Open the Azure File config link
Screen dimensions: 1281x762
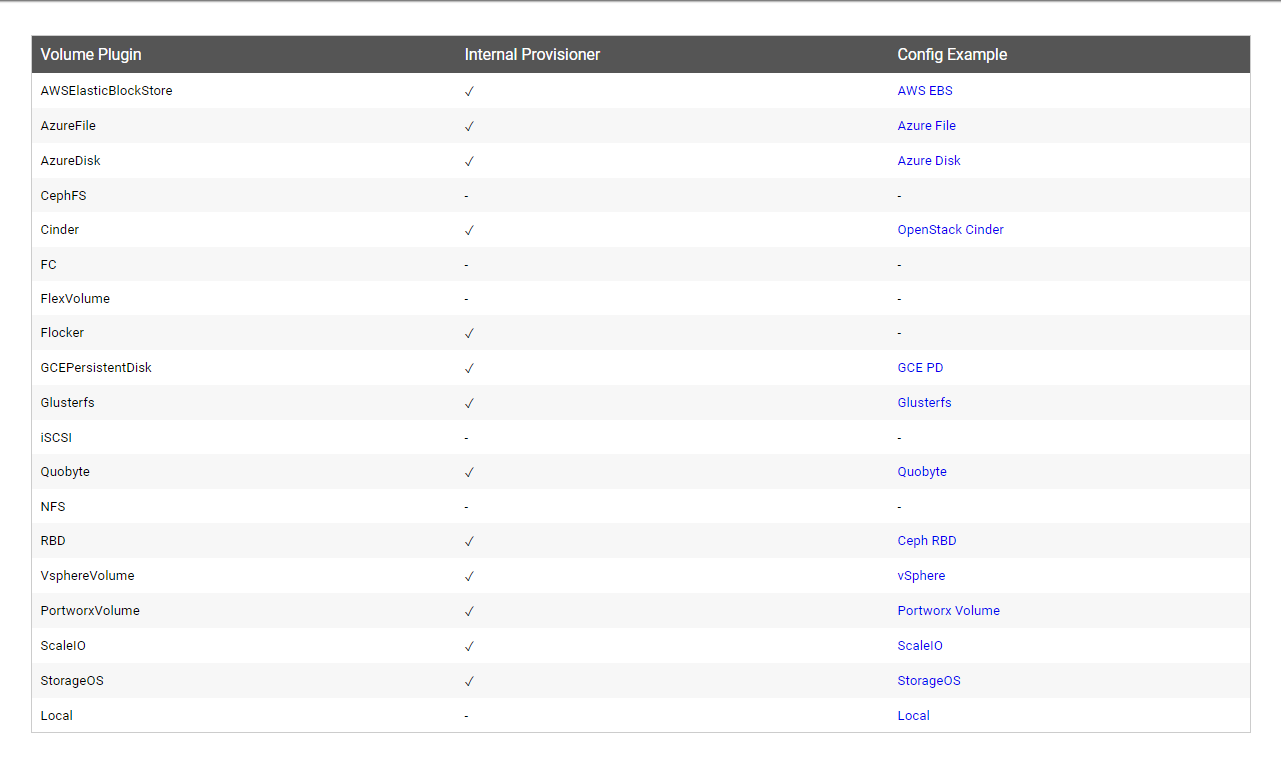coord(927,126)
